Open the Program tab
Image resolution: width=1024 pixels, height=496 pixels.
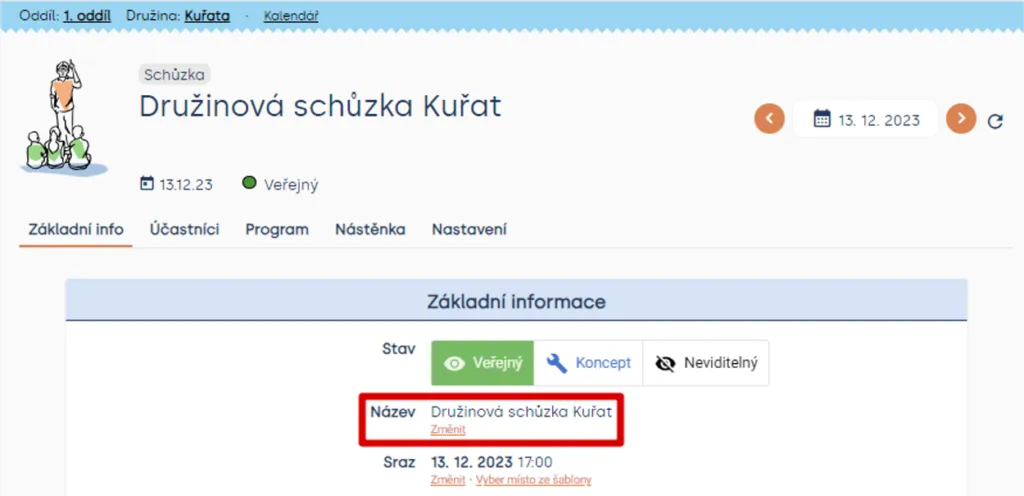pos(277,230)
